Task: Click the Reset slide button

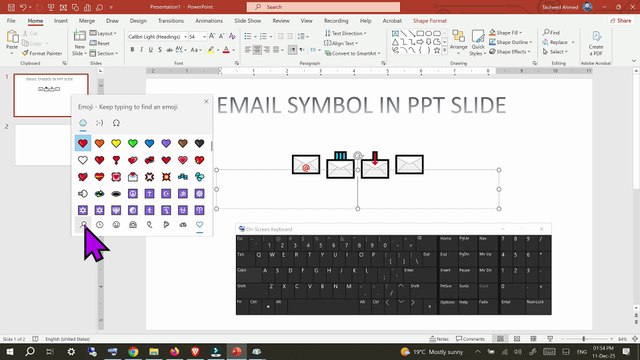Action: [x=100, y=43]
